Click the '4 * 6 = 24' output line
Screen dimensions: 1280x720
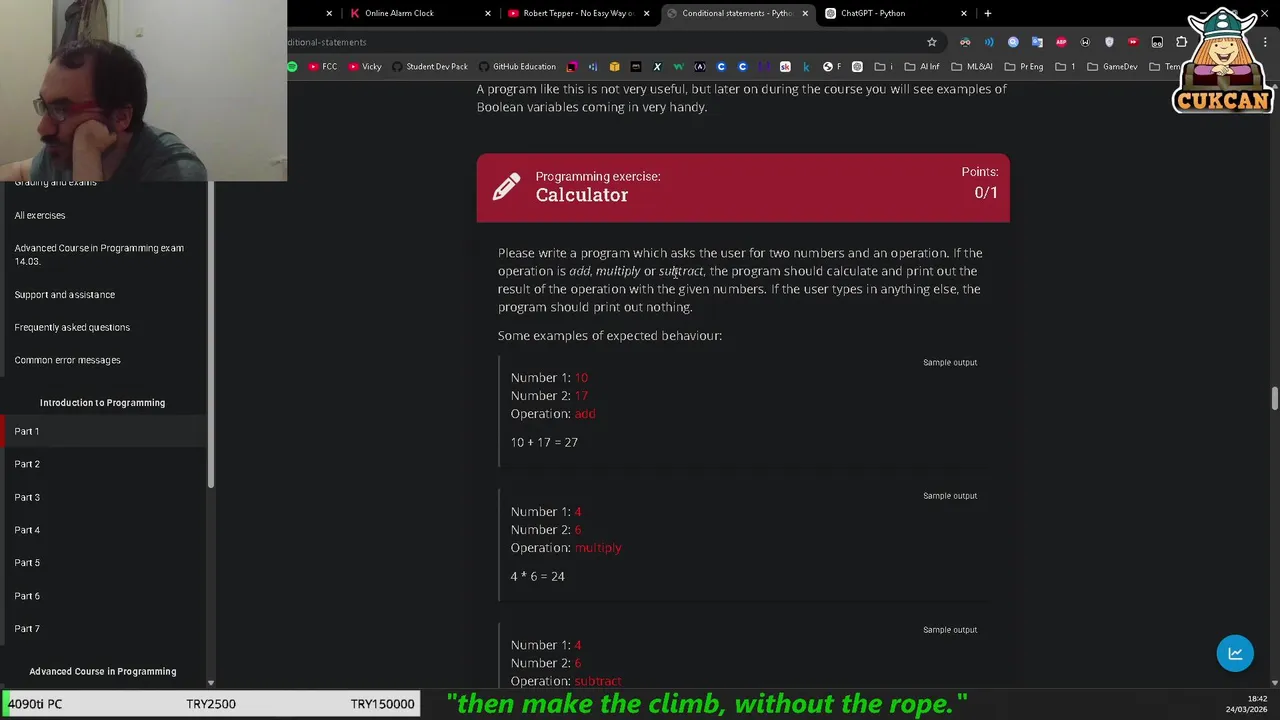tap(537, 576)
